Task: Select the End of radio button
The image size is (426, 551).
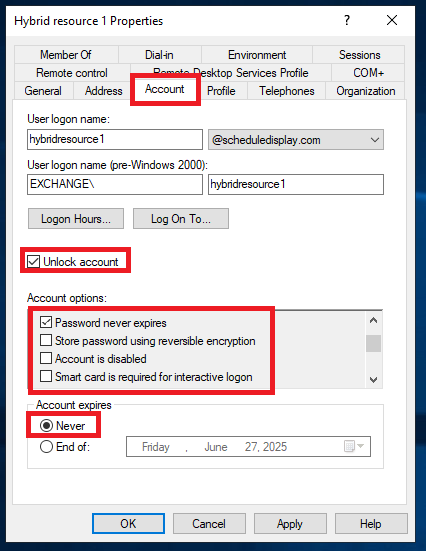Action: pyautogui.click(x=46, y=447)
